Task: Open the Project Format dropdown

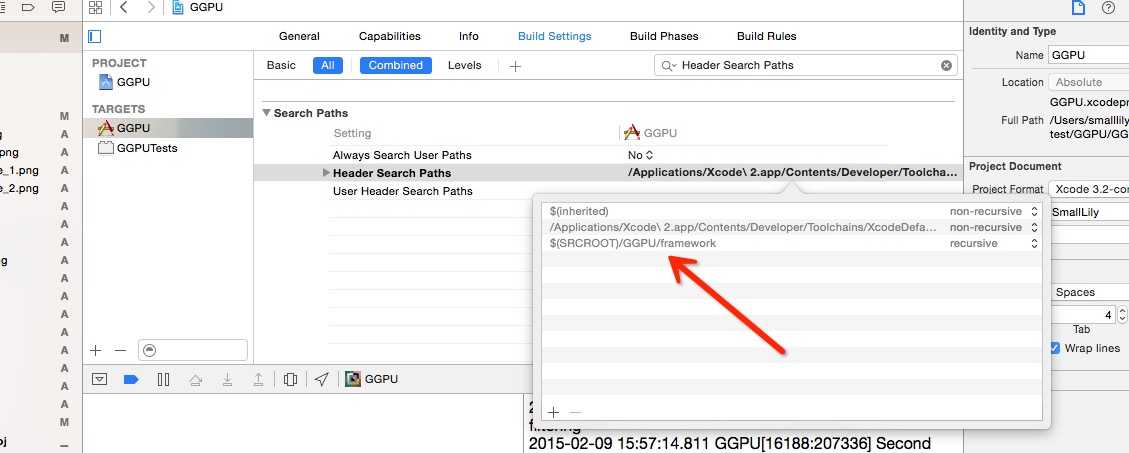Action: click(1089, 189)
